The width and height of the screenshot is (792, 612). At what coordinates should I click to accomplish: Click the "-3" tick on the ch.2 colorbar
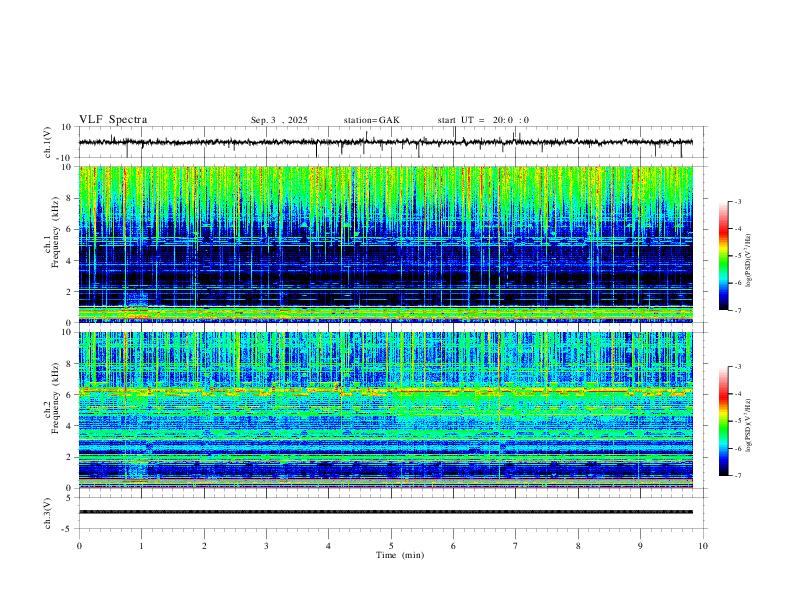pyautogui.click(x=737, y=366)
